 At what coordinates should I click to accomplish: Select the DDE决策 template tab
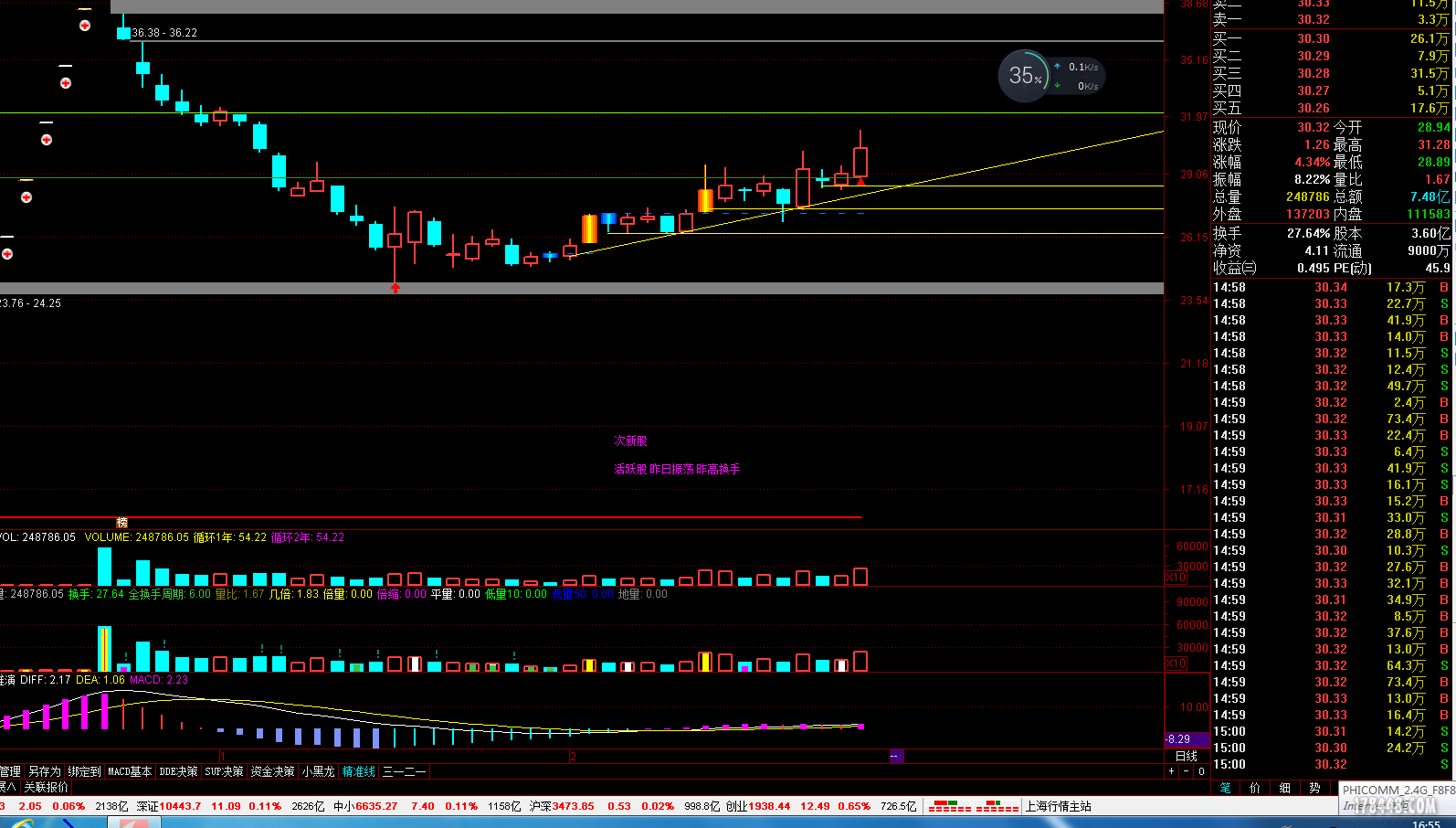click(x=178, y=771)
